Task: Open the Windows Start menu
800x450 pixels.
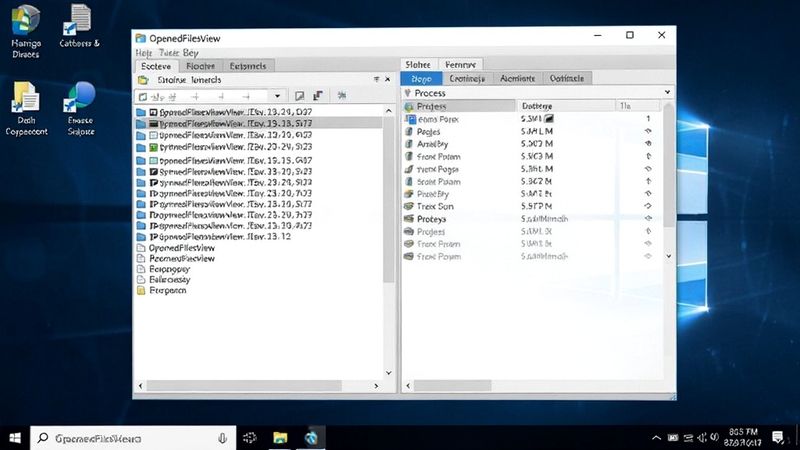Action: coord(15,438)
